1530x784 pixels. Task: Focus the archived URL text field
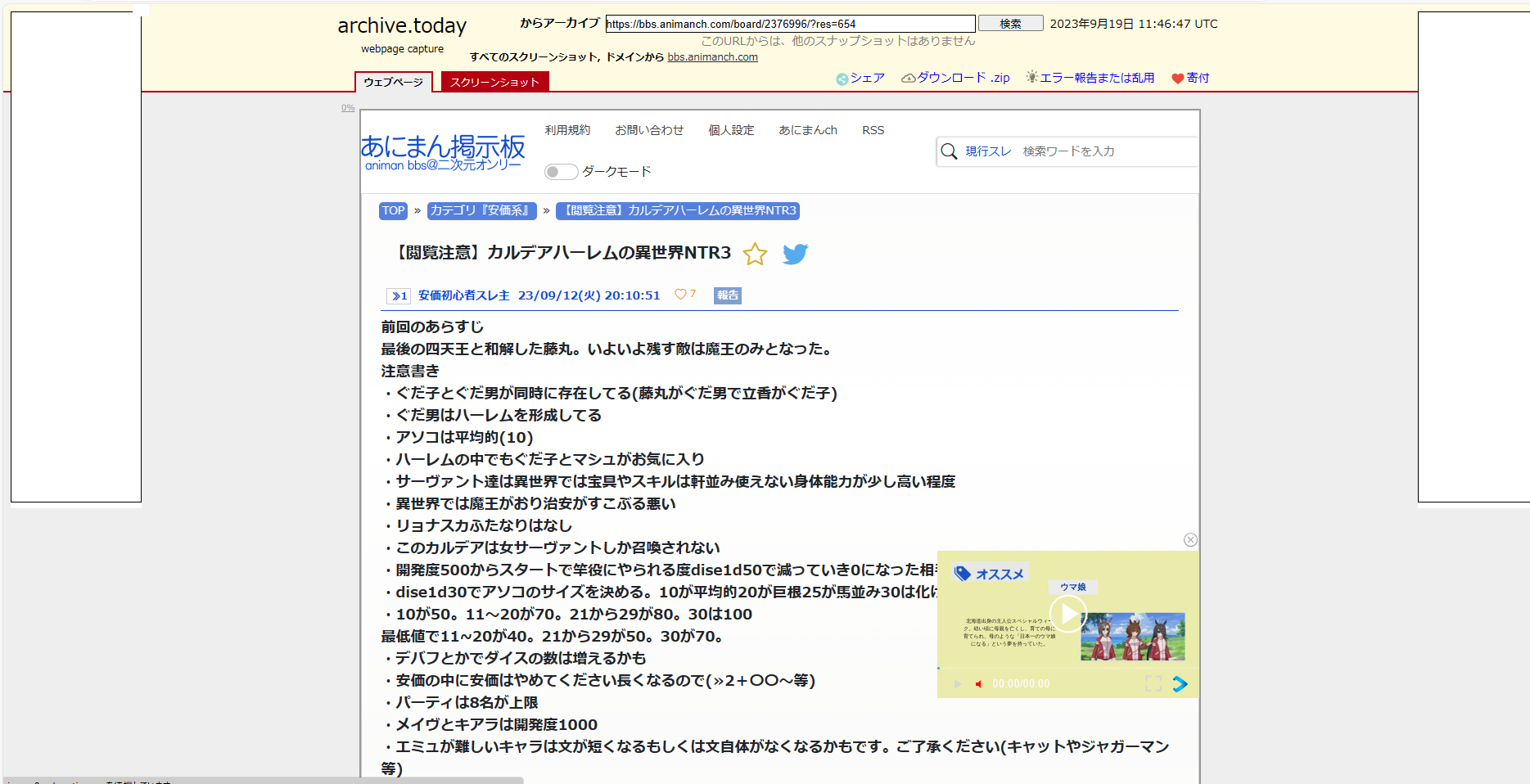(790, 24)
